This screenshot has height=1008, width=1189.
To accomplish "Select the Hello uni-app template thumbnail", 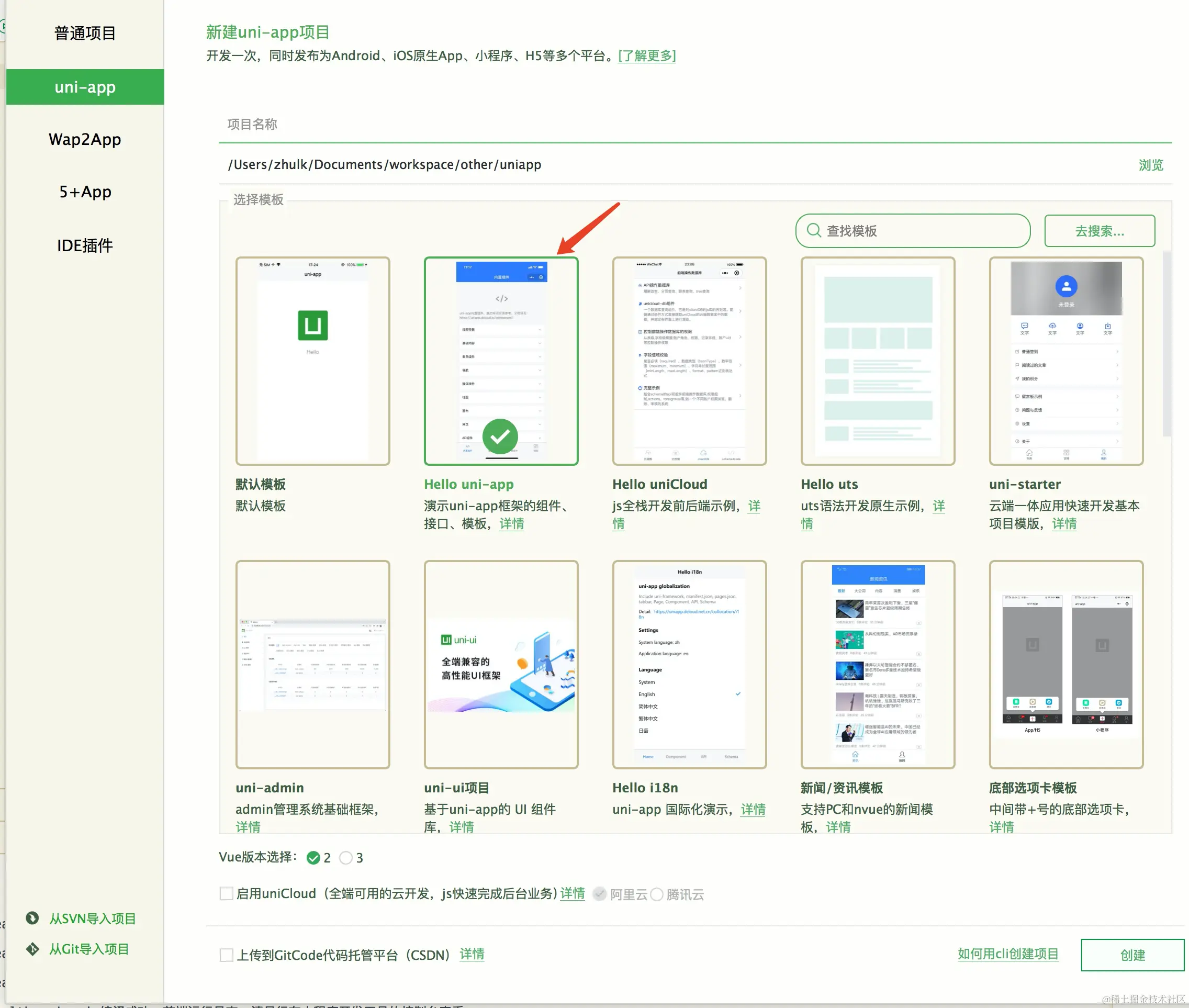I will (501, 361).
